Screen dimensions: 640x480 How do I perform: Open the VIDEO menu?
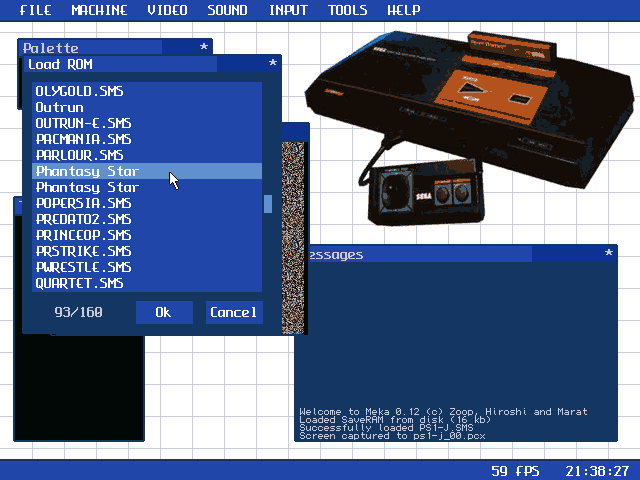point(167,10)
